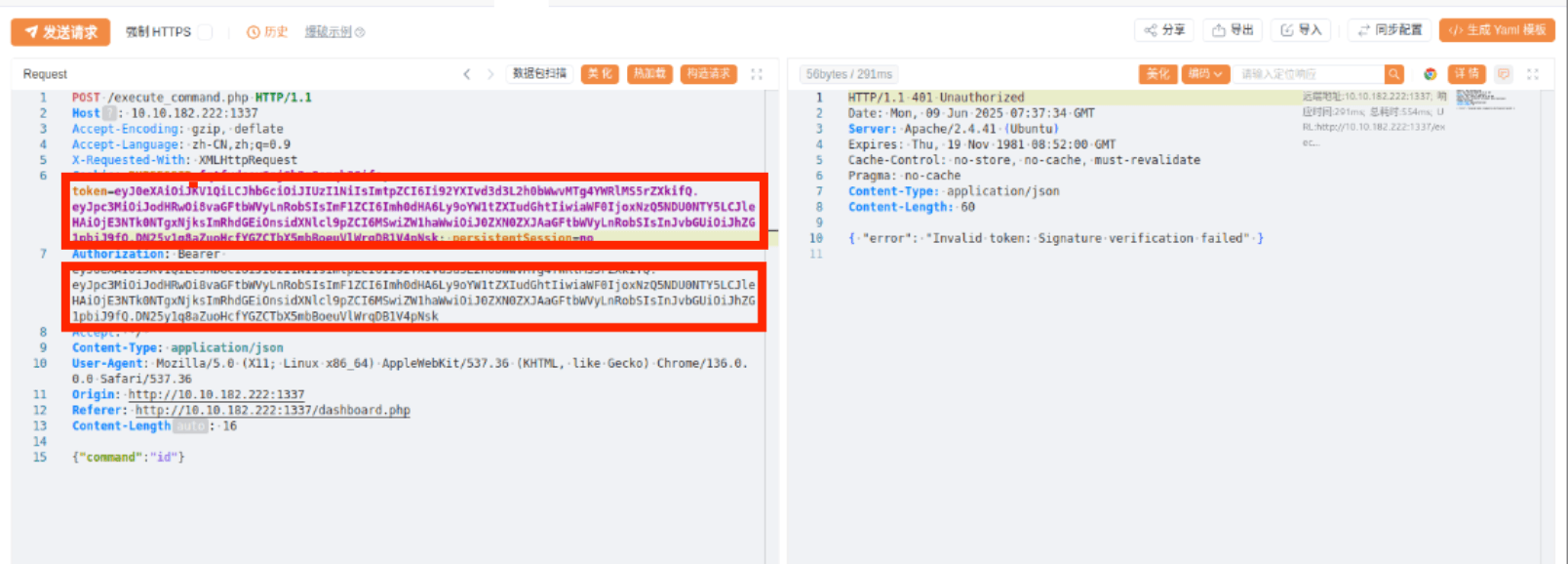Click the response locate search field
Viewport: 1568px width, 564px height.
coord(1310,74)
